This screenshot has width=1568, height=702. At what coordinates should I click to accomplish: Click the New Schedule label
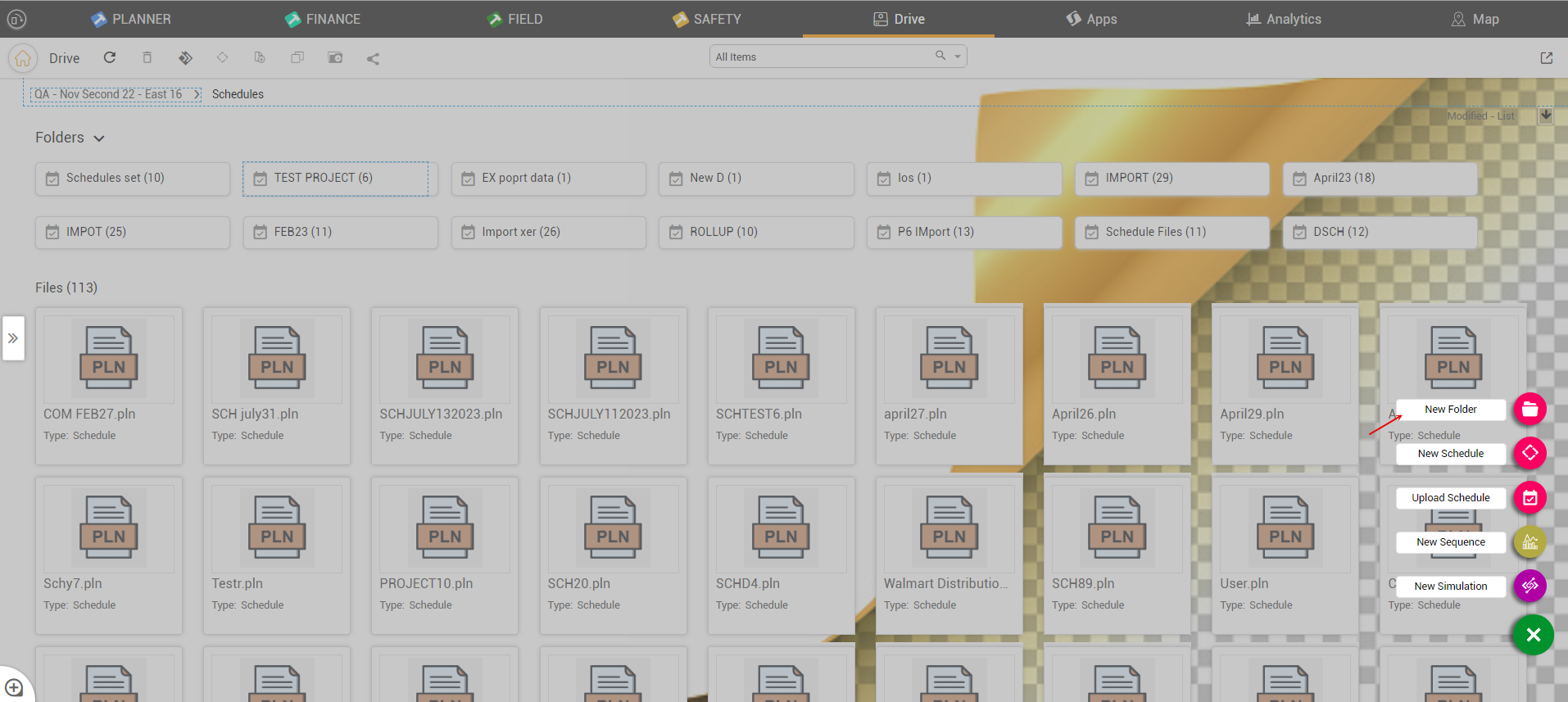[1451, 453]
